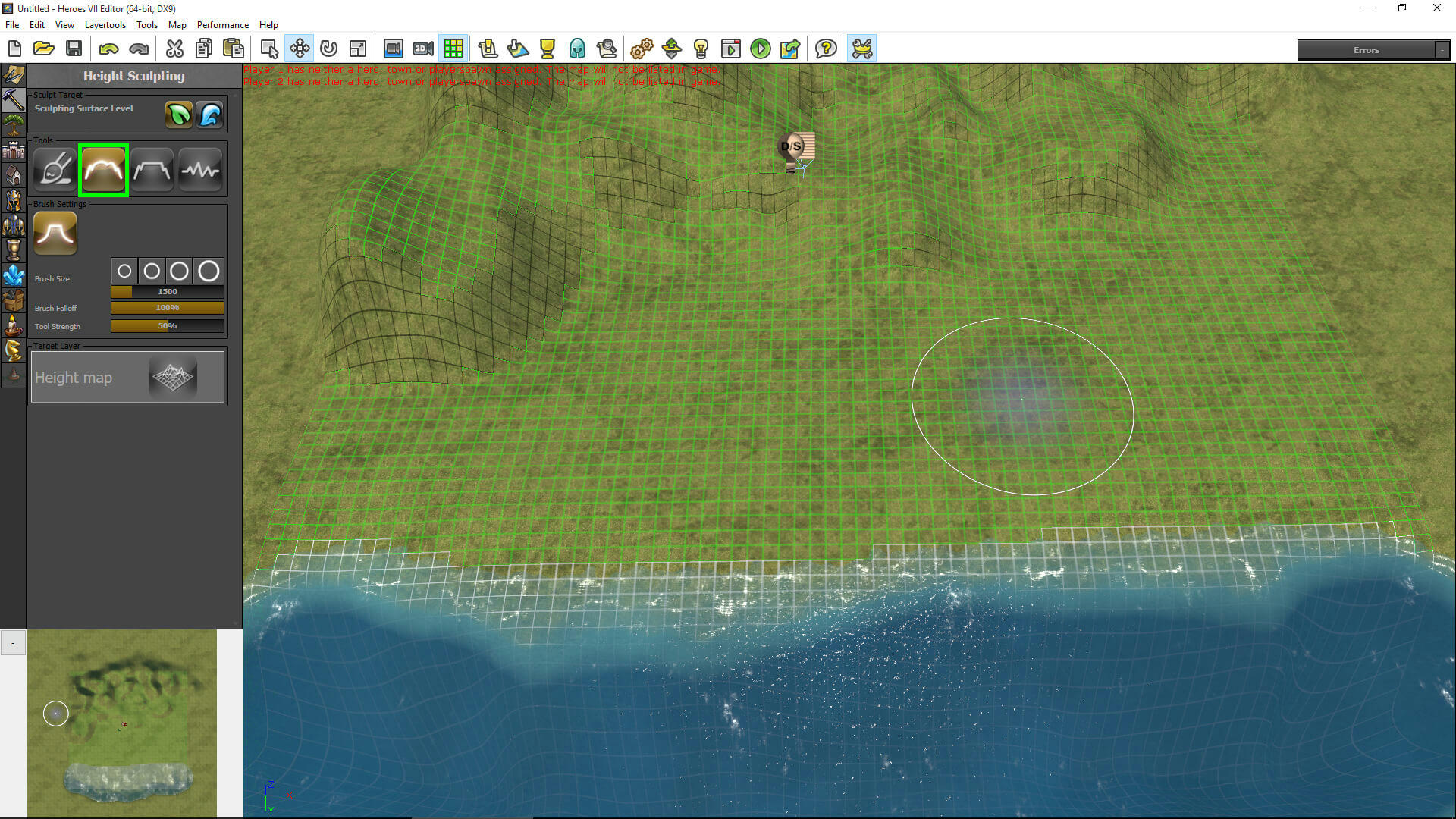Save the map with floppy disk icon
Viewport: 1456px width, 819px height.
[74, 49]
